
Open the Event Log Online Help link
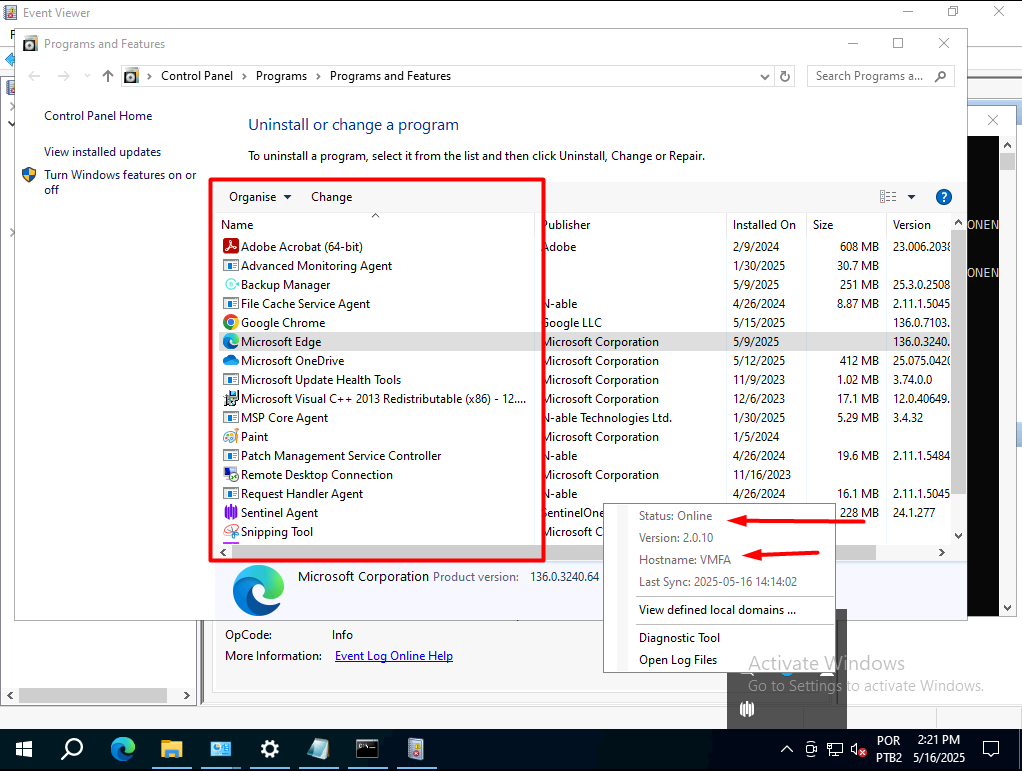394,656
